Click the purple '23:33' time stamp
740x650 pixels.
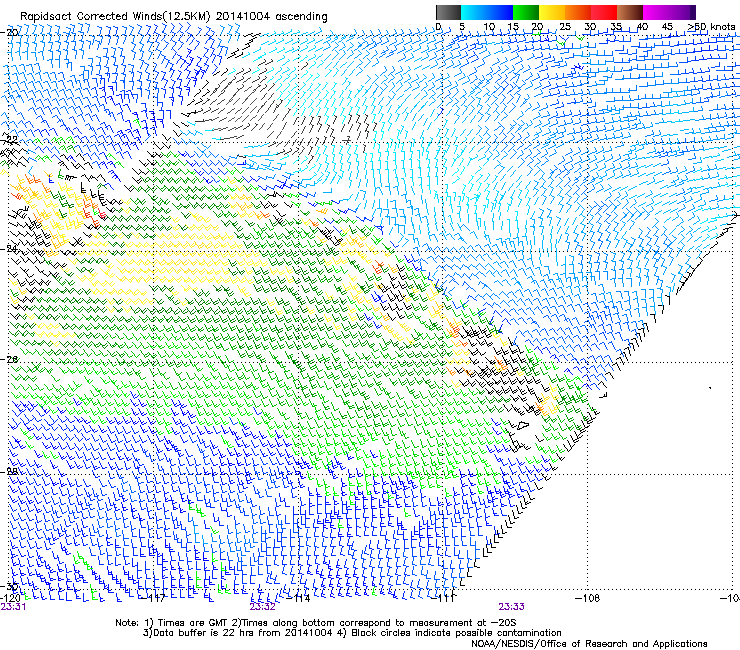click(512, 607)
